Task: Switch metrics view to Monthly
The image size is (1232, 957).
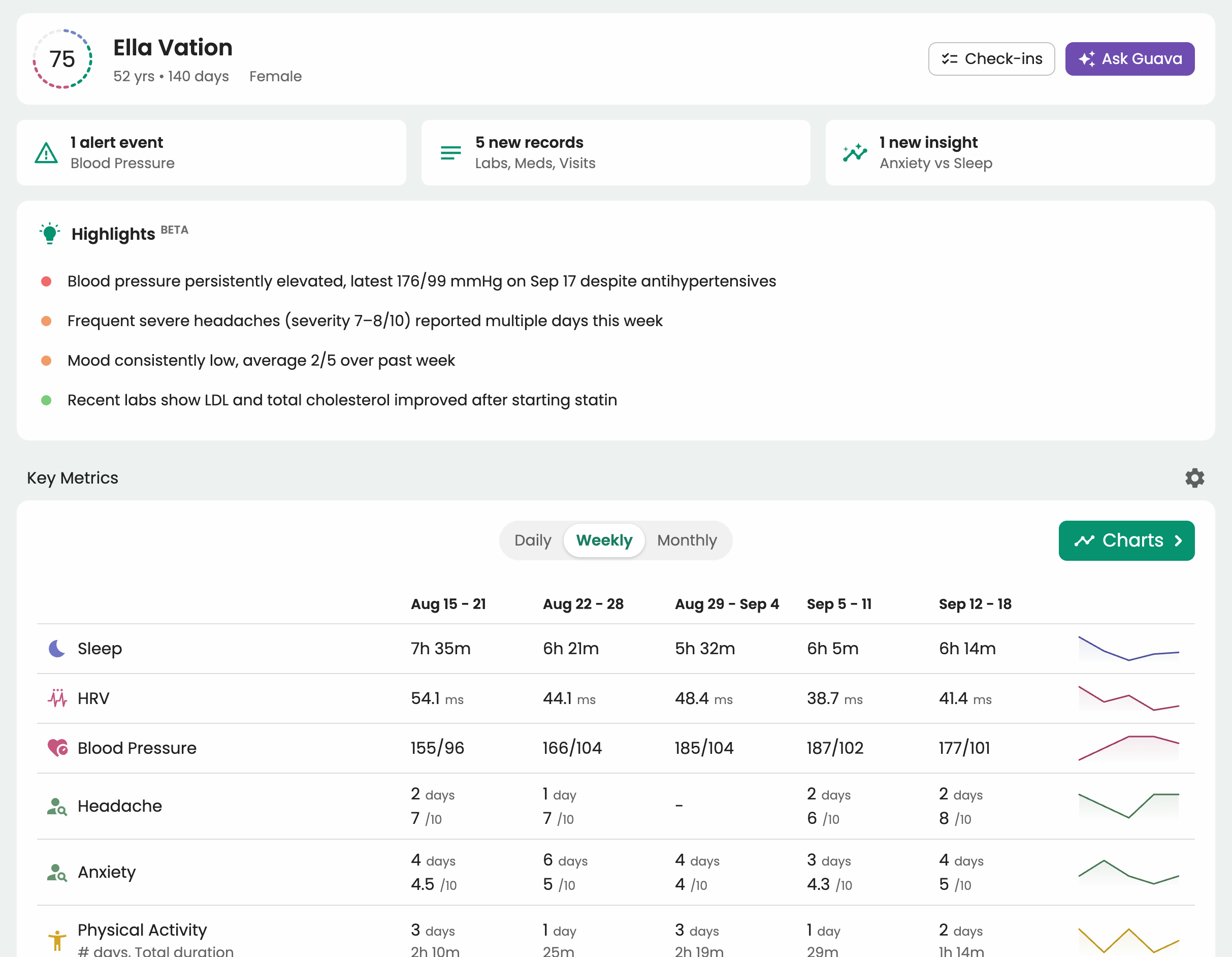Action: 687,540
